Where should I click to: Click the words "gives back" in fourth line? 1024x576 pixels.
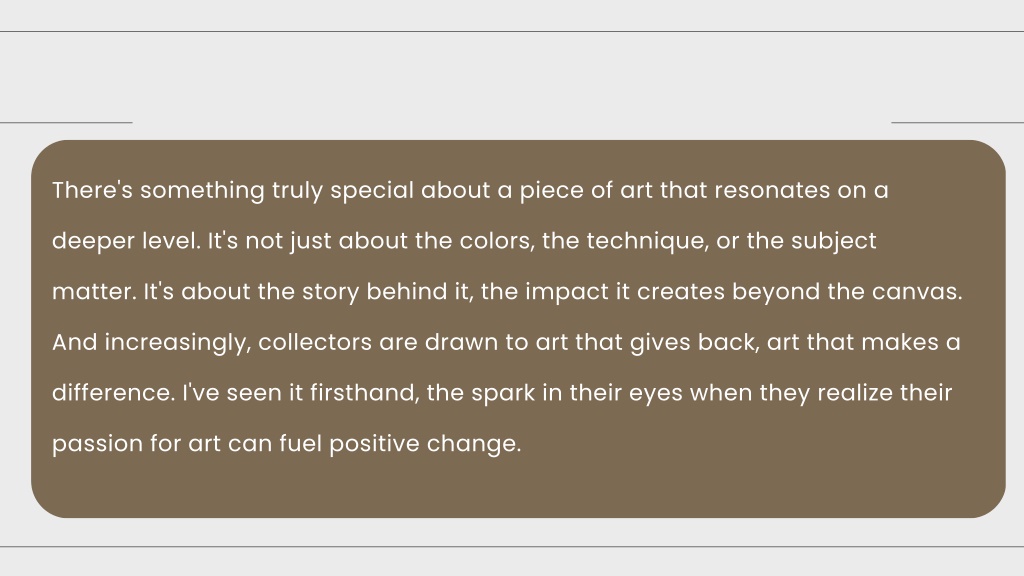tap(692, 343)
